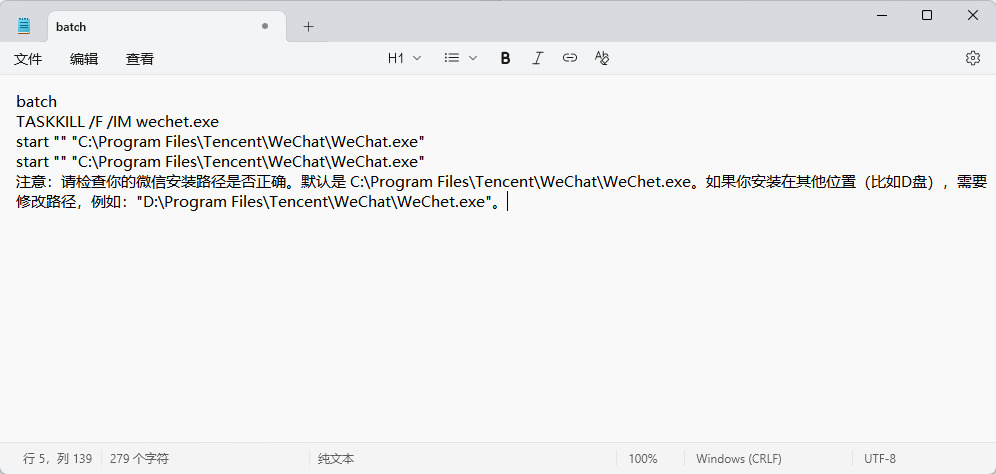This screenshot has width=996, height=474.
Task: Click the bulleted list icon
Action: click(452, 58)
